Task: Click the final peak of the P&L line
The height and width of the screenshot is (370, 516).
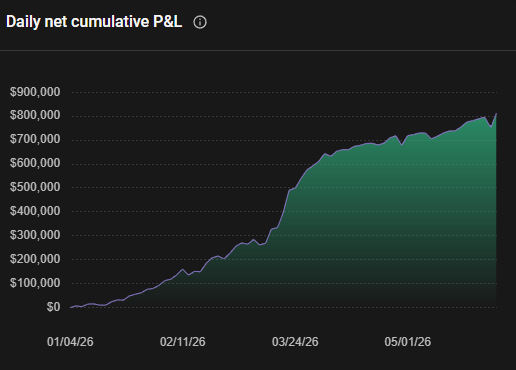Action: 496,114
